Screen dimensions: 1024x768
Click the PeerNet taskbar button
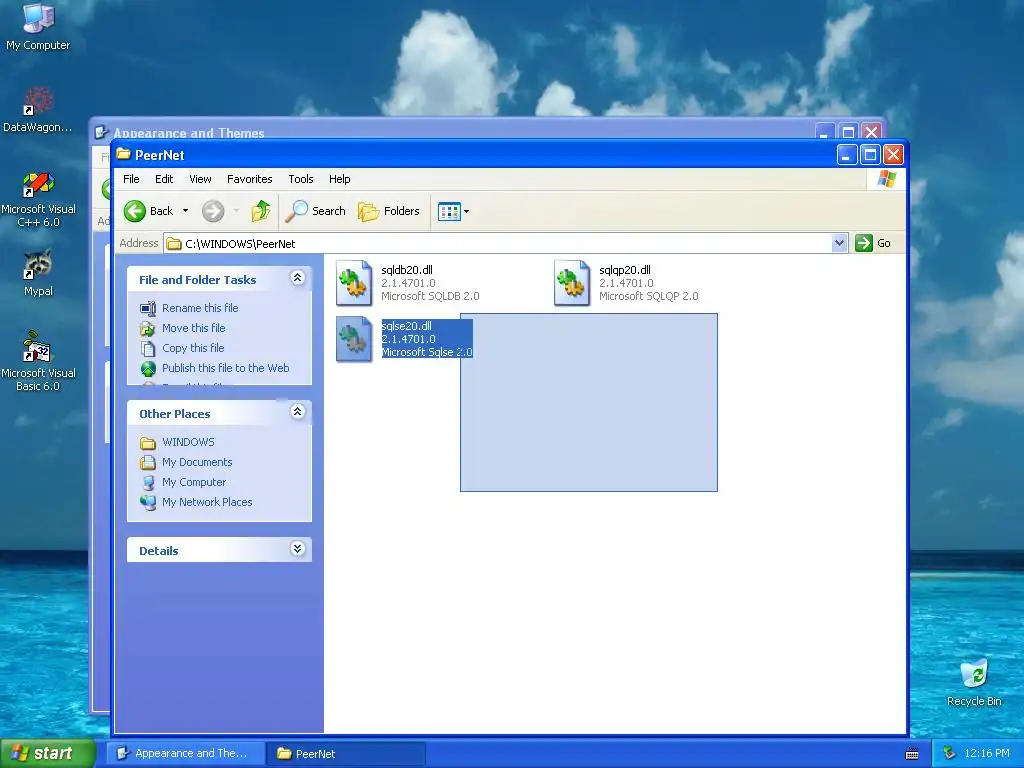pos(346,754)
